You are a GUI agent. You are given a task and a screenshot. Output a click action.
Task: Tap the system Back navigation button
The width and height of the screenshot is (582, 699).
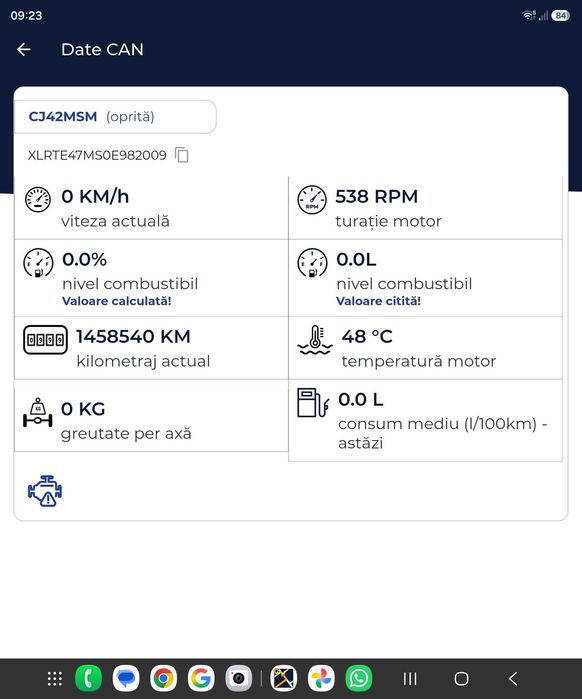point(513,679)
